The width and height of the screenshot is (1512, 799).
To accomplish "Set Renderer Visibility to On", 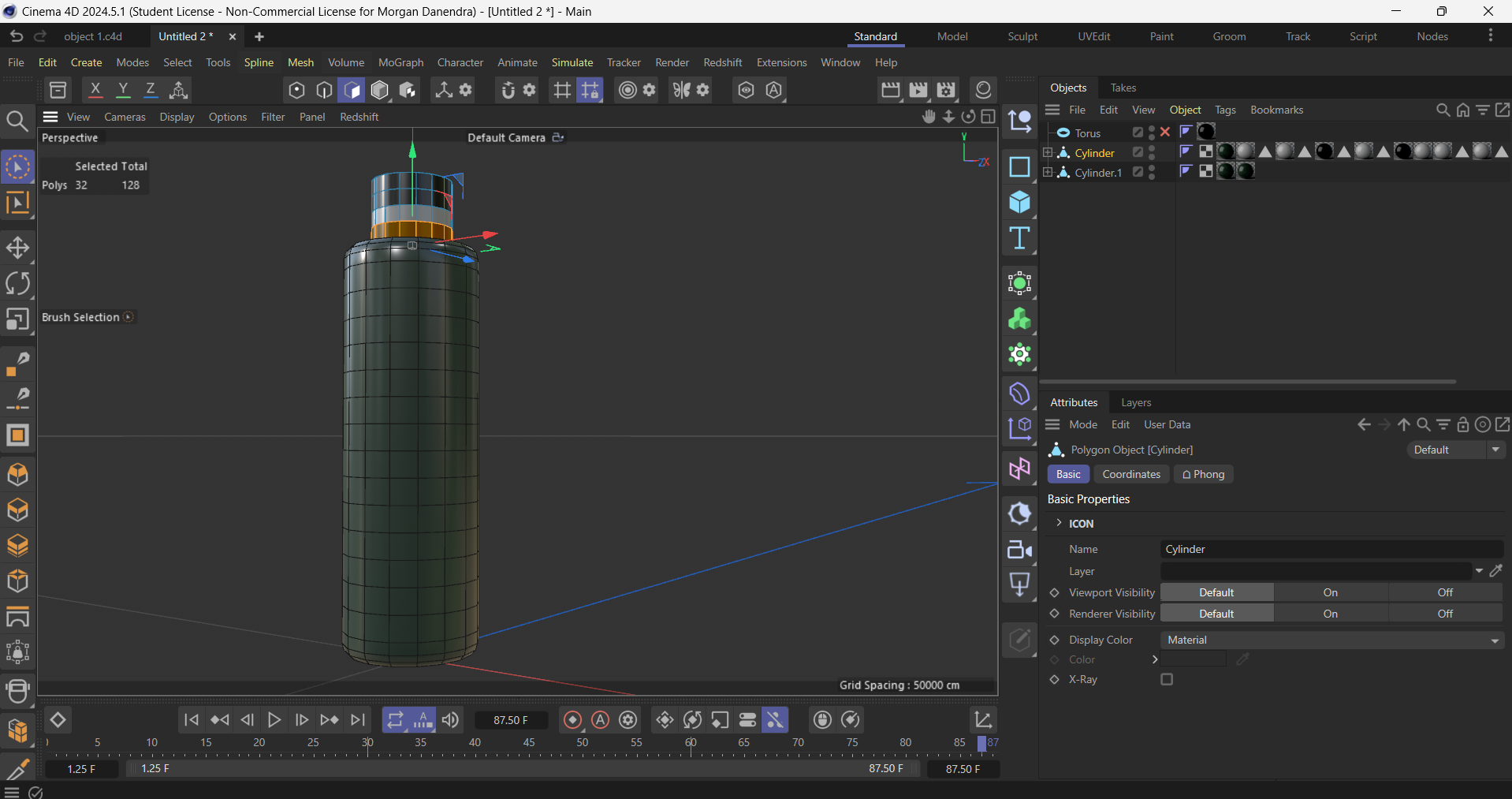I will (1330, 614).
